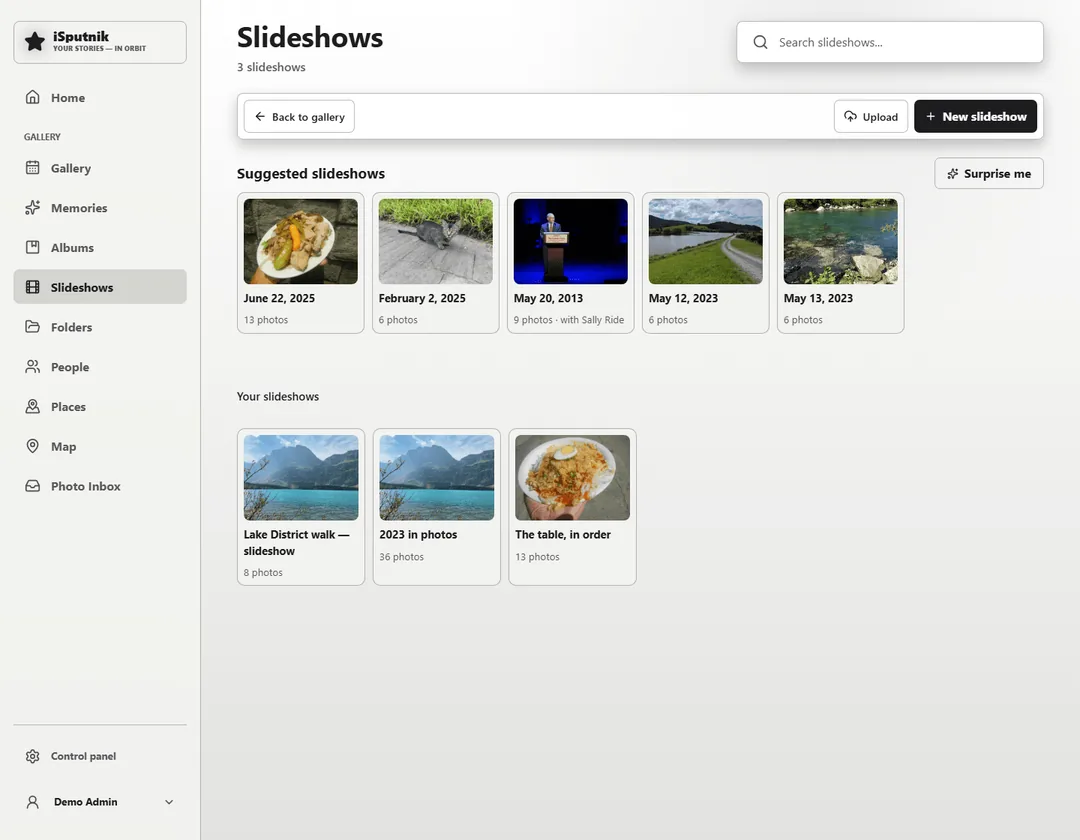Click the Demo Admin user icon
Screen dimensions: 1080x840
tap(32, 801)
